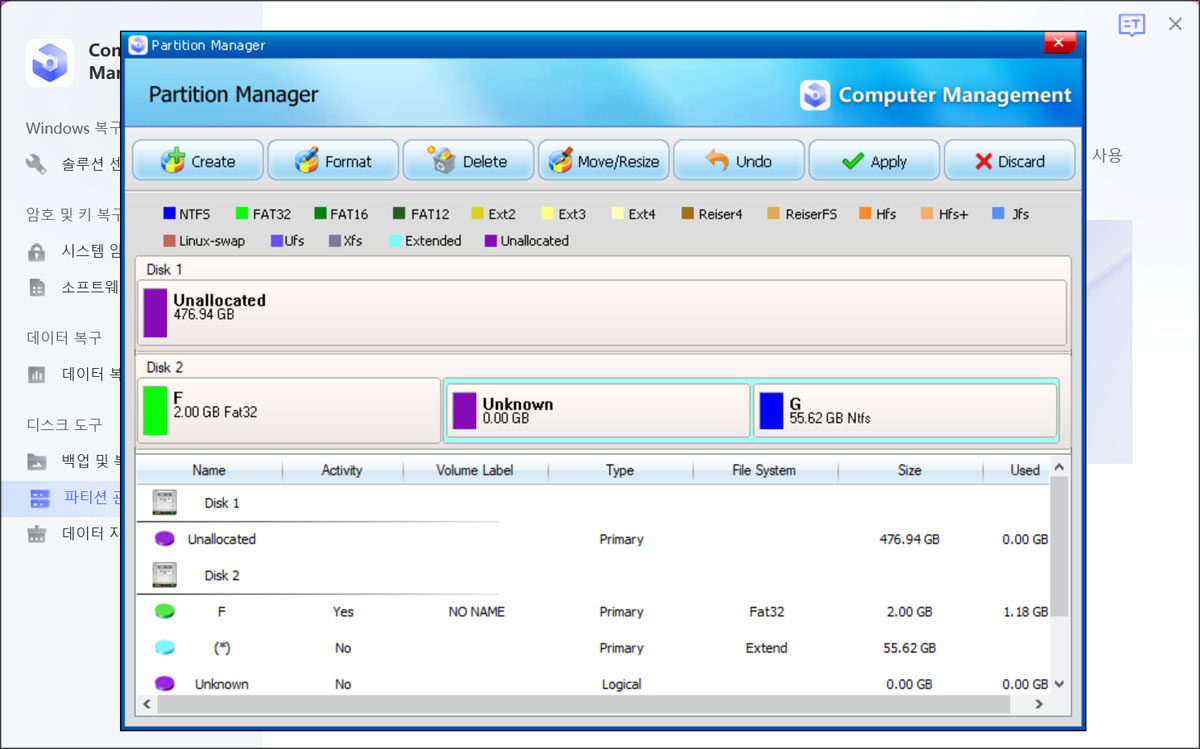Viewport: 1200px width, 749px height.
Task: Close the Partition Manager window
Action: [x=1059, y=43]
